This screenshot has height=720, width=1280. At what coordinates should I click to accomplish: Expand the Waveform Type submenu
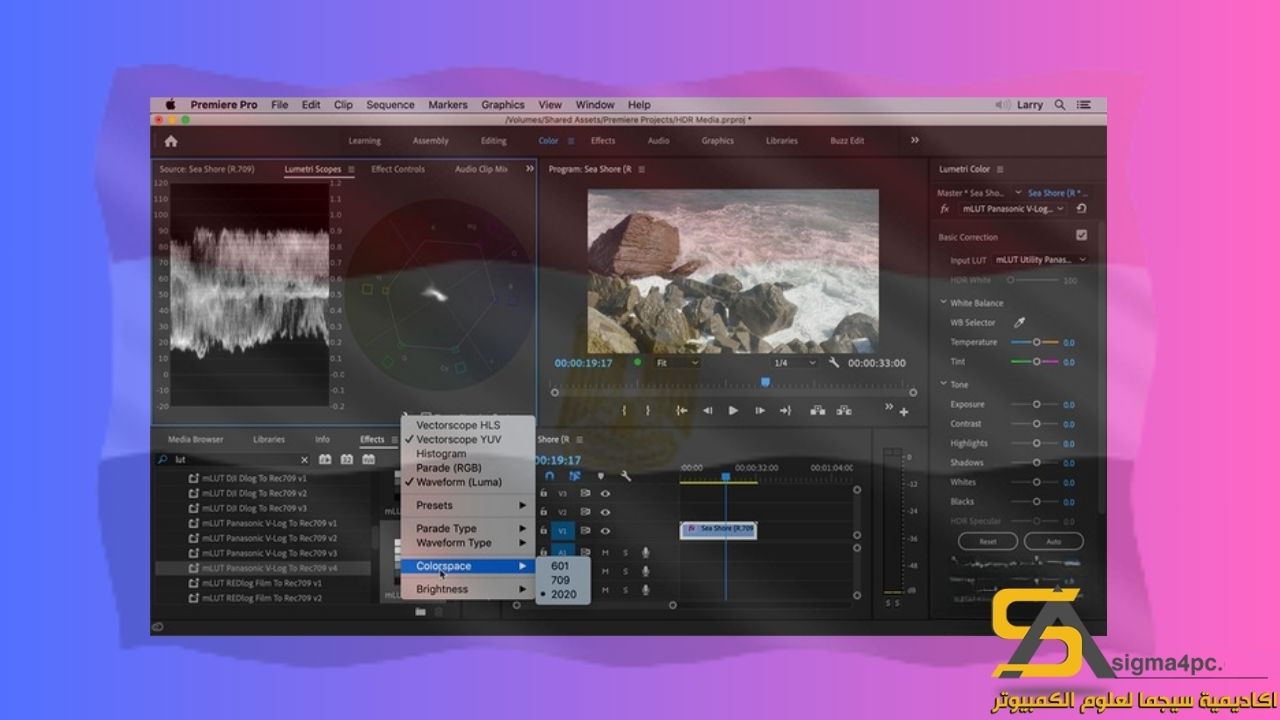[468, 543]
